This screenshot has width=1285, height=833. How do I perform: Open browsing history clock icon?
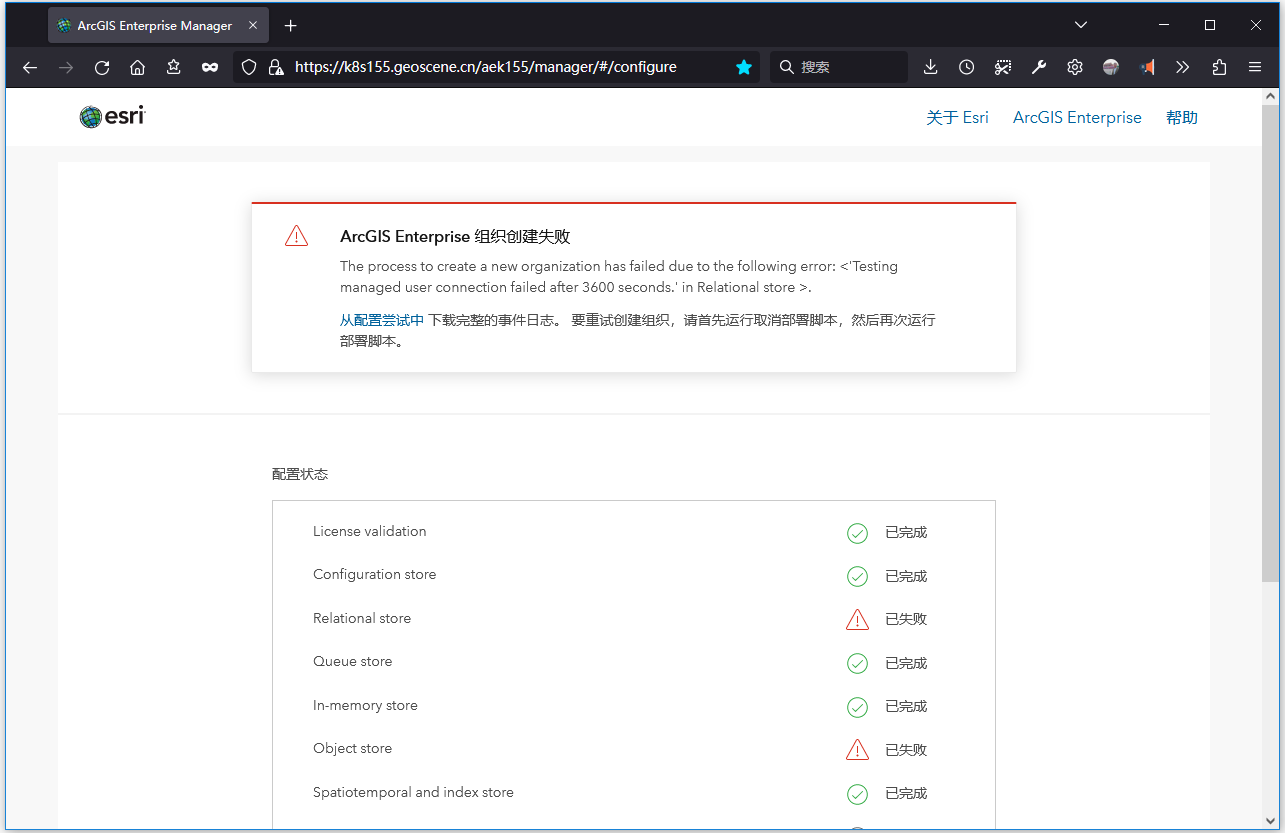point(966,67)
